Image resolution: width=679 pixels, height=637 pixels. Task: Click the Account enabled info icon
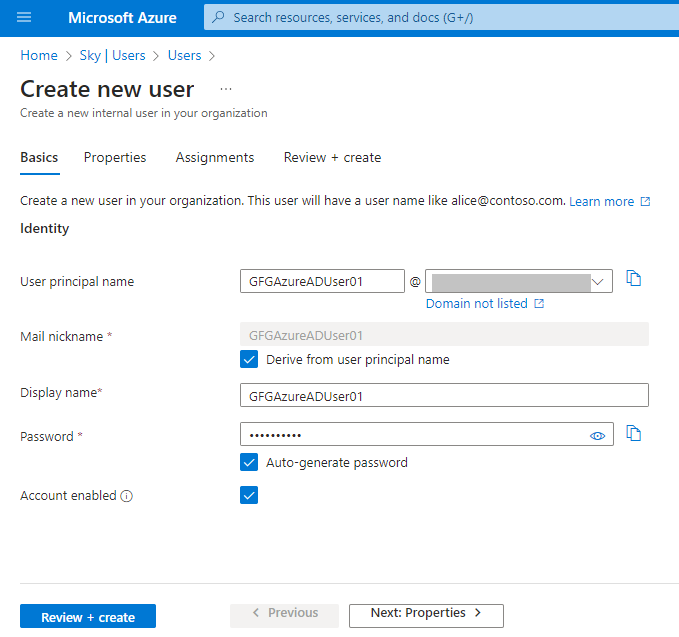pyautogui.click(x=127, y=496)
